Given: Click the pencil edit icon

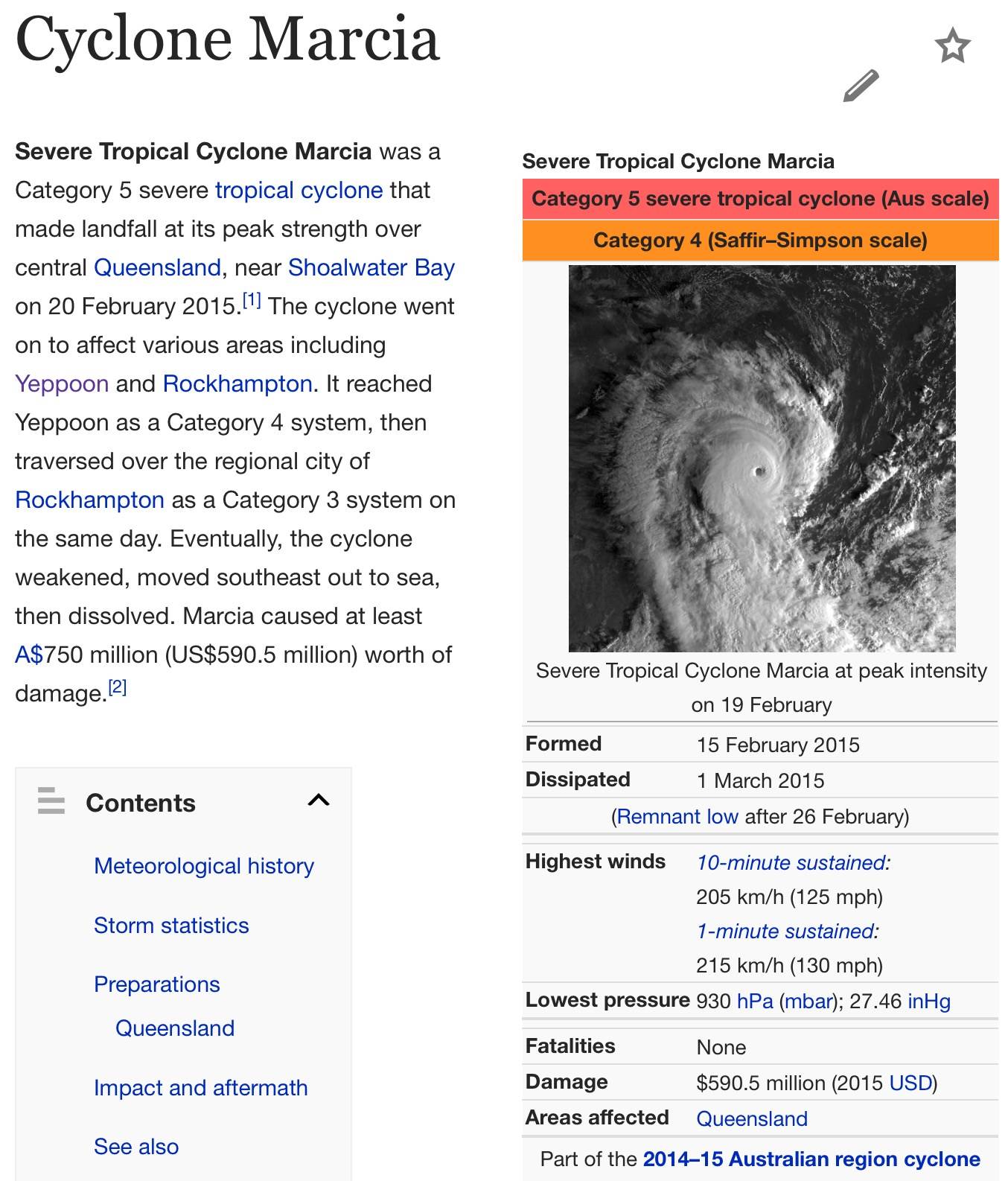Looking at the screenshot, I should coord(861,86).
